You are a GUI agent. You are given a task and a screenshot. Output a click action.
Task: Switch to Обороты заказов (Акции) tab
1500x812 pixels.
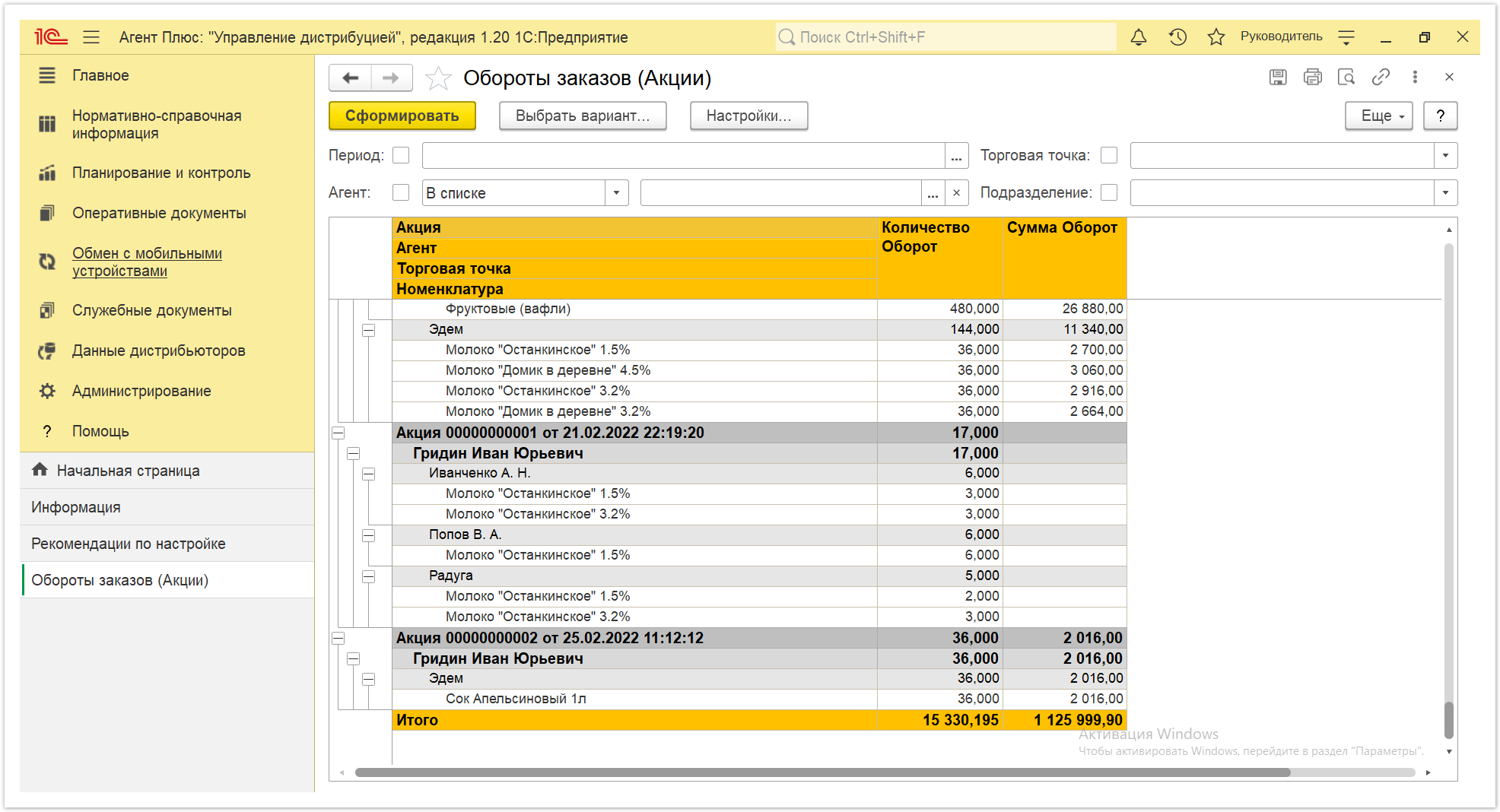click(167, 580)
